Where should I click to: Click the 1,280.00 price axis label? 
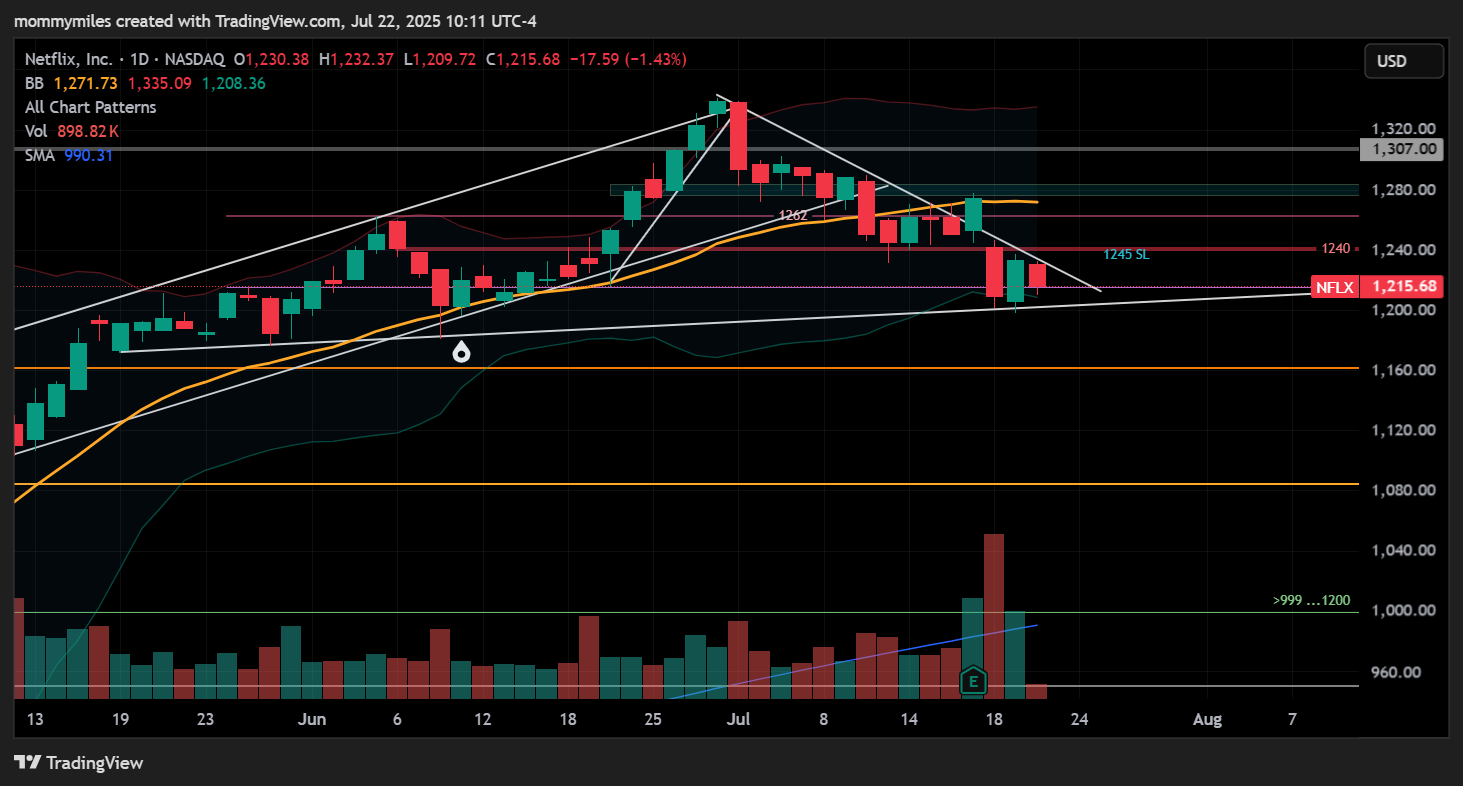(1404, 190)
